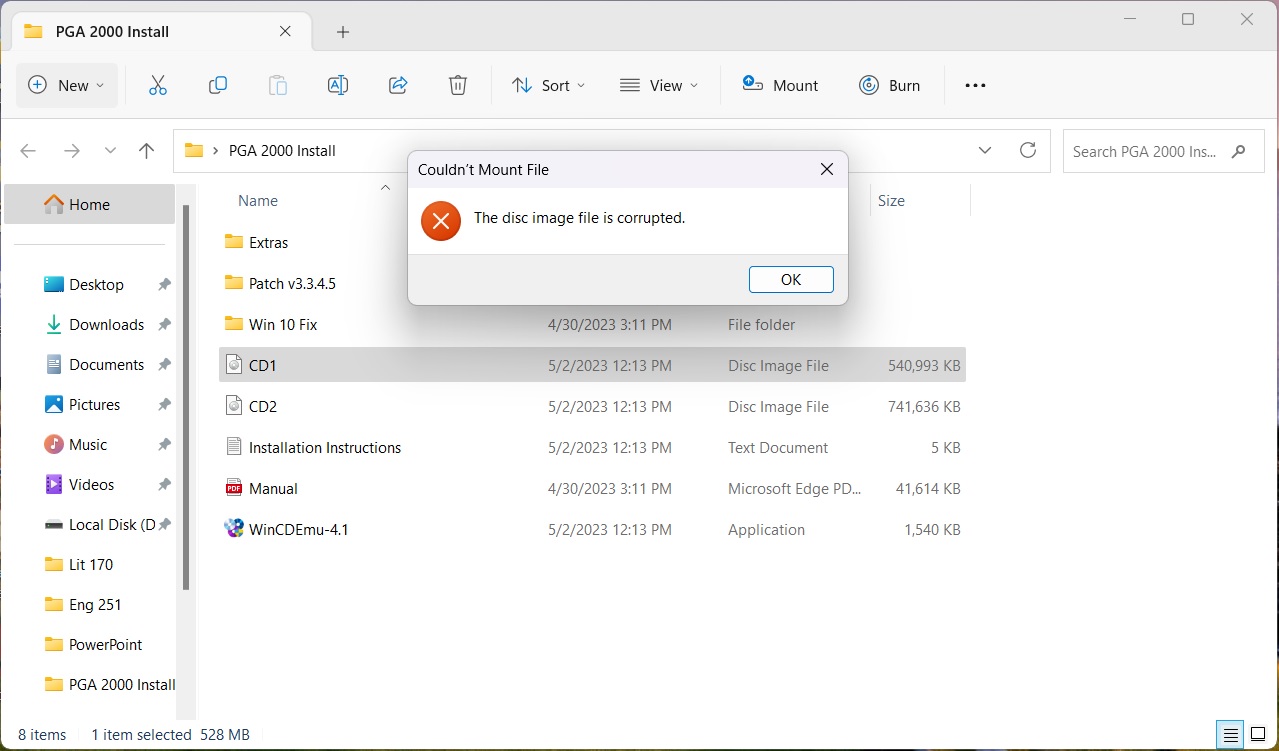Click the address bar folder chevron
Viewport: 1279px width, 751px height.
click(x=215, y=151)
